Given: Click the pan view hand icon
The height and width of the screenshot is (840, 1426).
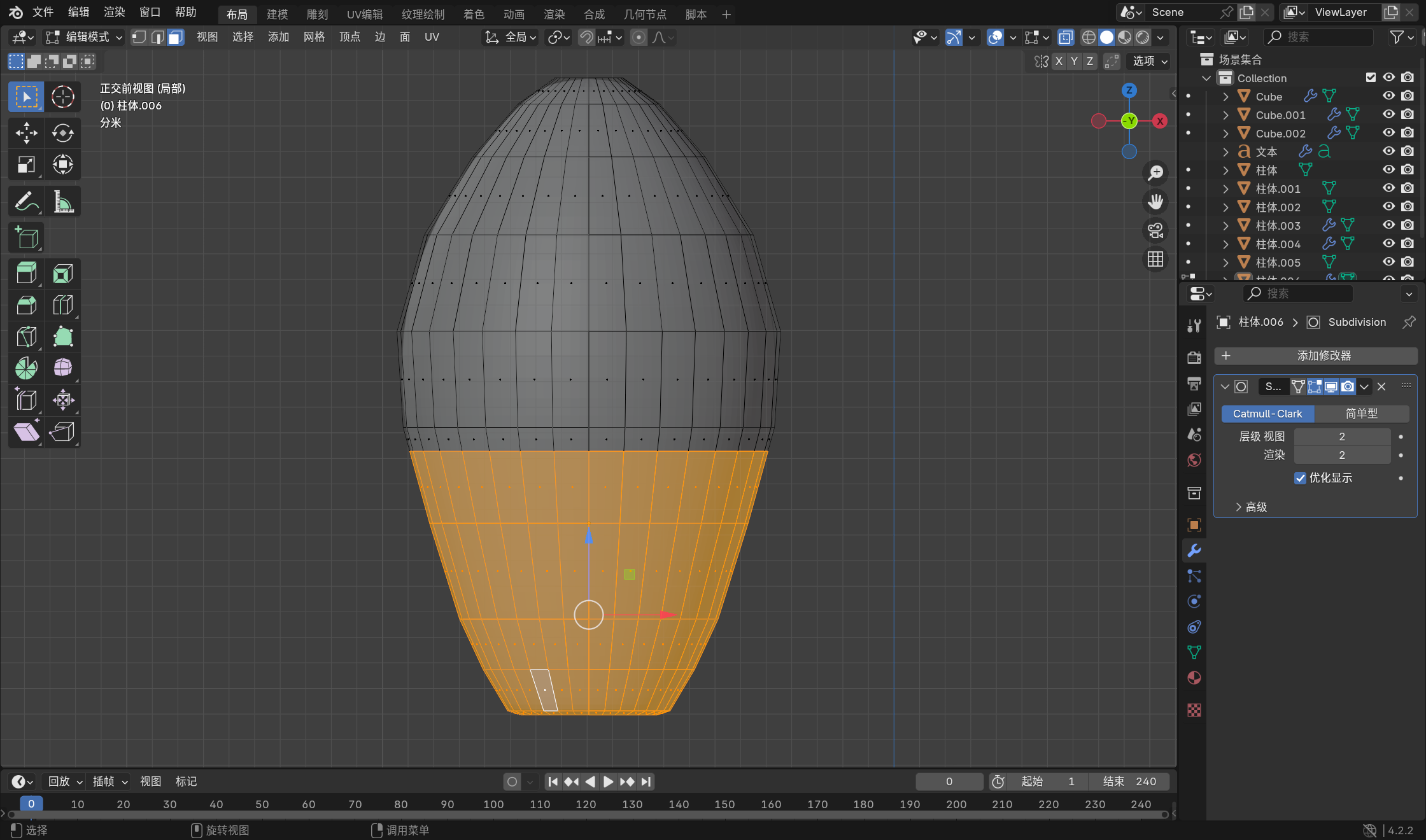Looking at the screenshot, I should [x=1155, y=202].
